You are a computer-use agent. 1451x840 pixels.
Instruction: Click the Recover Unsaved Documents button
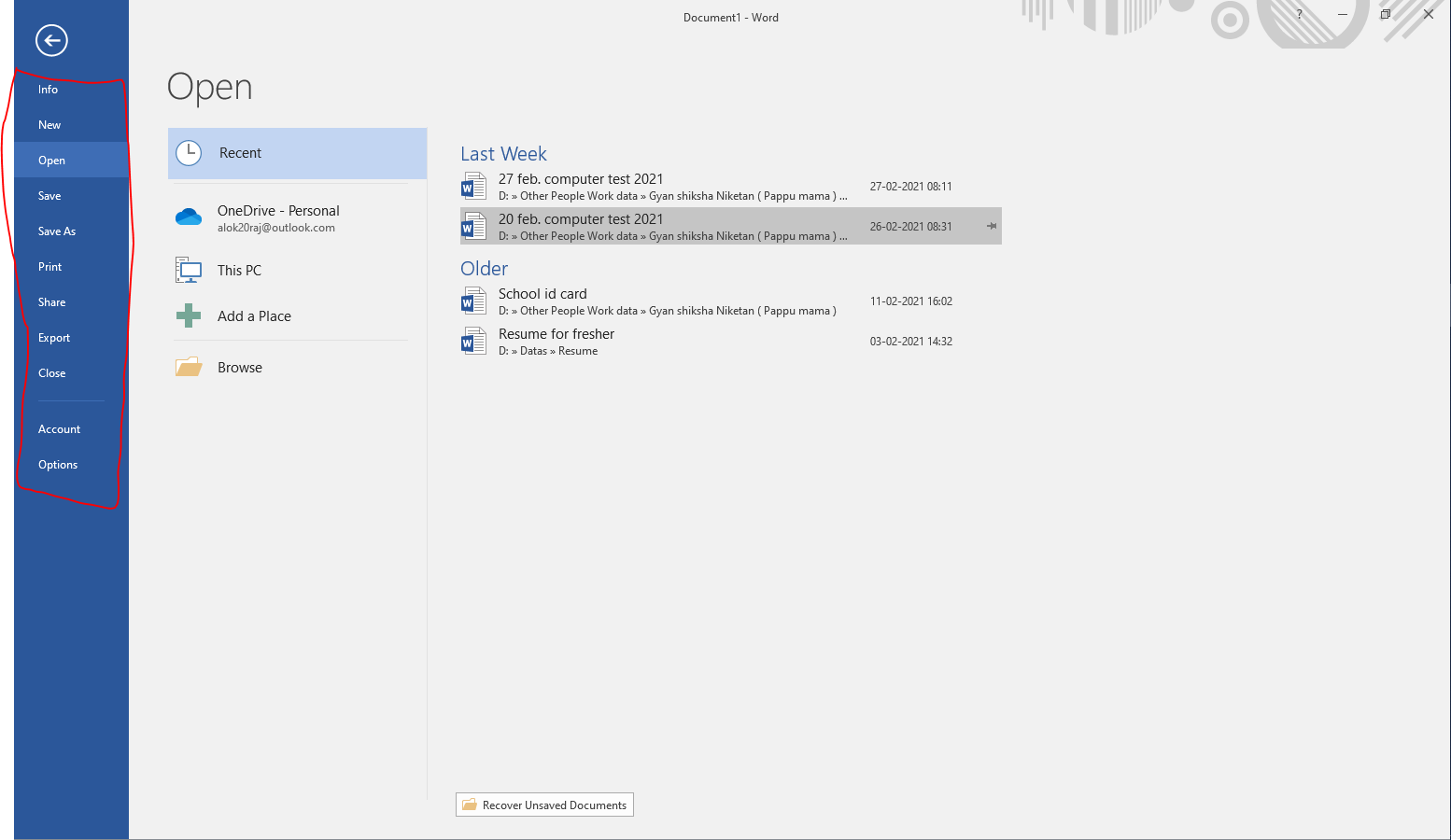click(544, 804)
